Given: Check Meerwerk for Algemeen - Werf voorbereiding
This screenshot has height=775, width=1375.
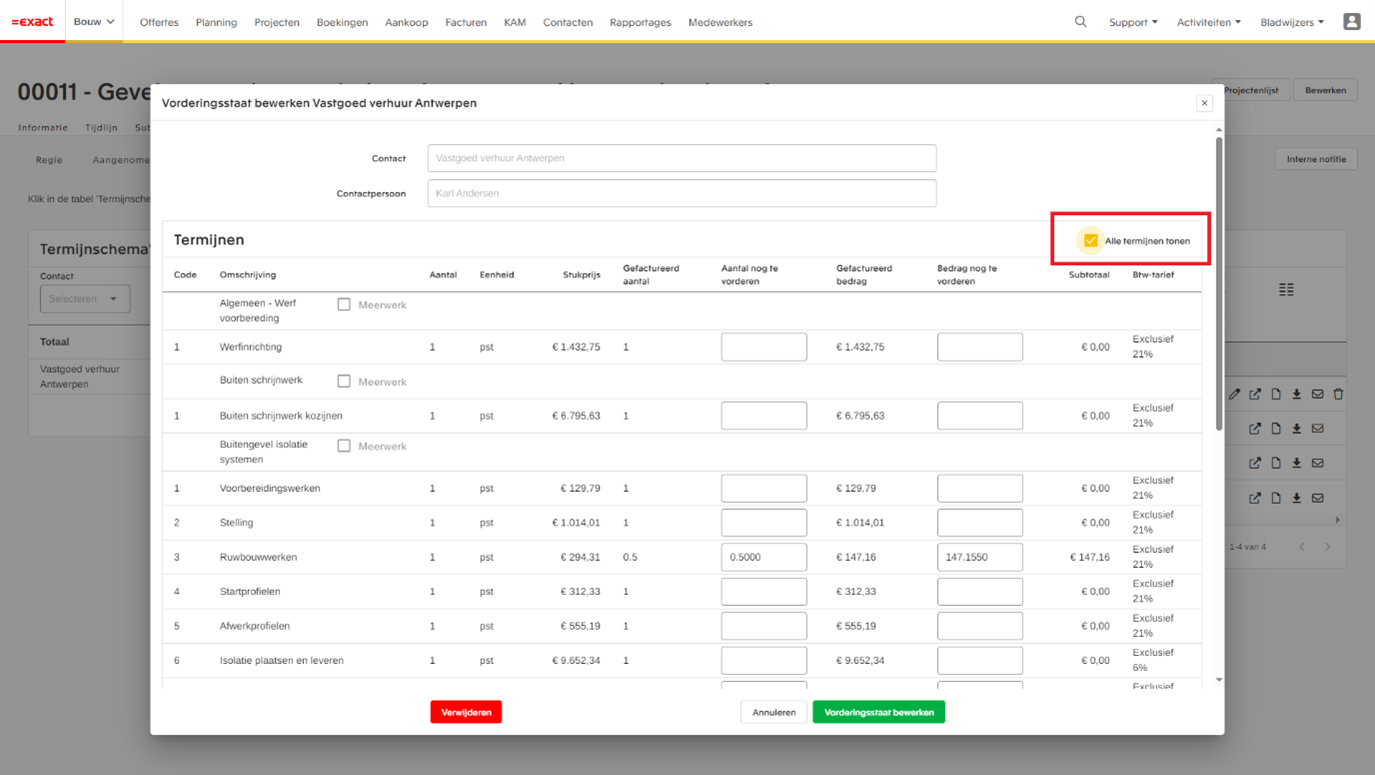Looking at the screenshot, I should click(x=344, y=304).
